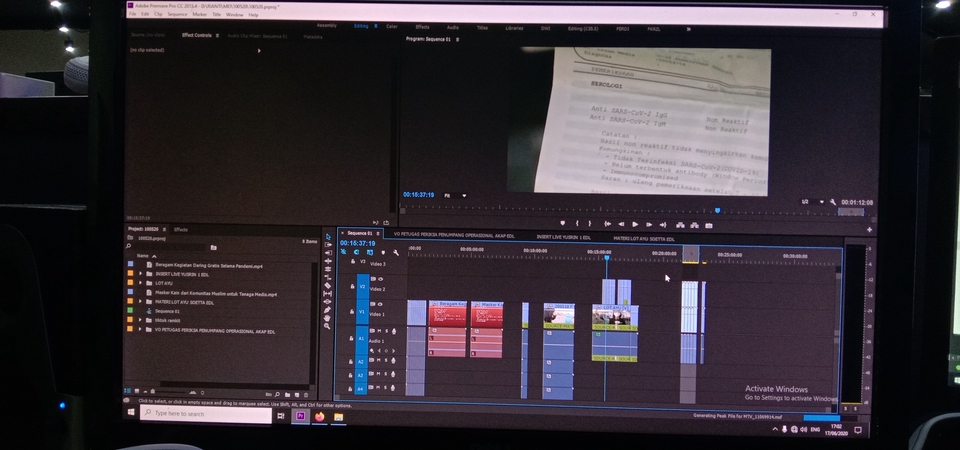Switch to the Color workspace
This screenshot has height=450, width=960.
click(x=392, y=26)
